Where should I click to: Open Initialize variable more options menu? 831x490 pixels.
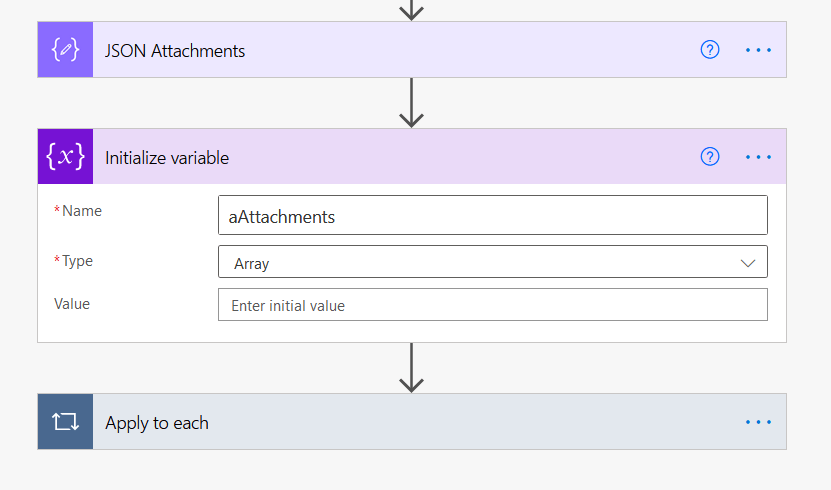click(759, 157)
